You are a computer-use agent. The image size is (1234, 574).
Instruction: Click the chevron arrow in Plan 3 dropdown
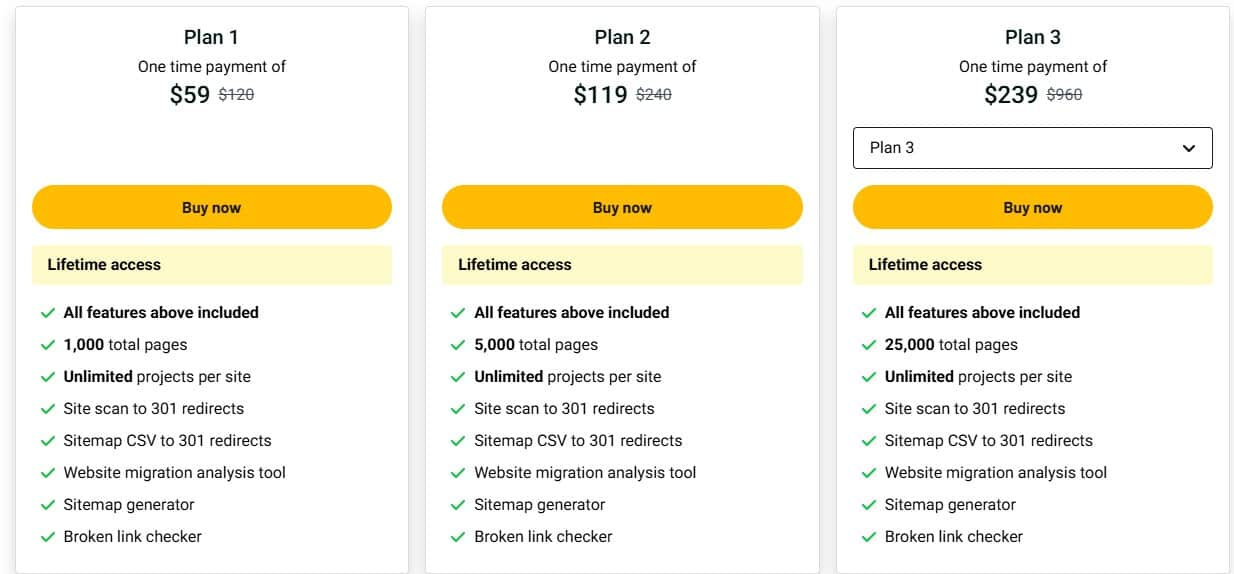(1189, 148)
